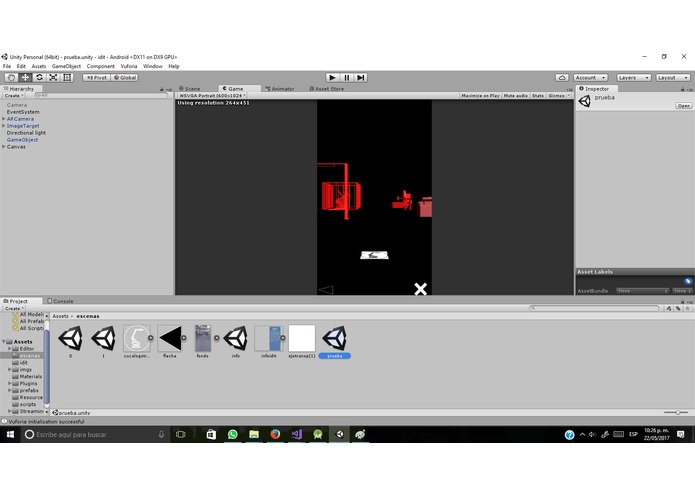
Task: Select the Scale tool
Action: tap(53, 78)
